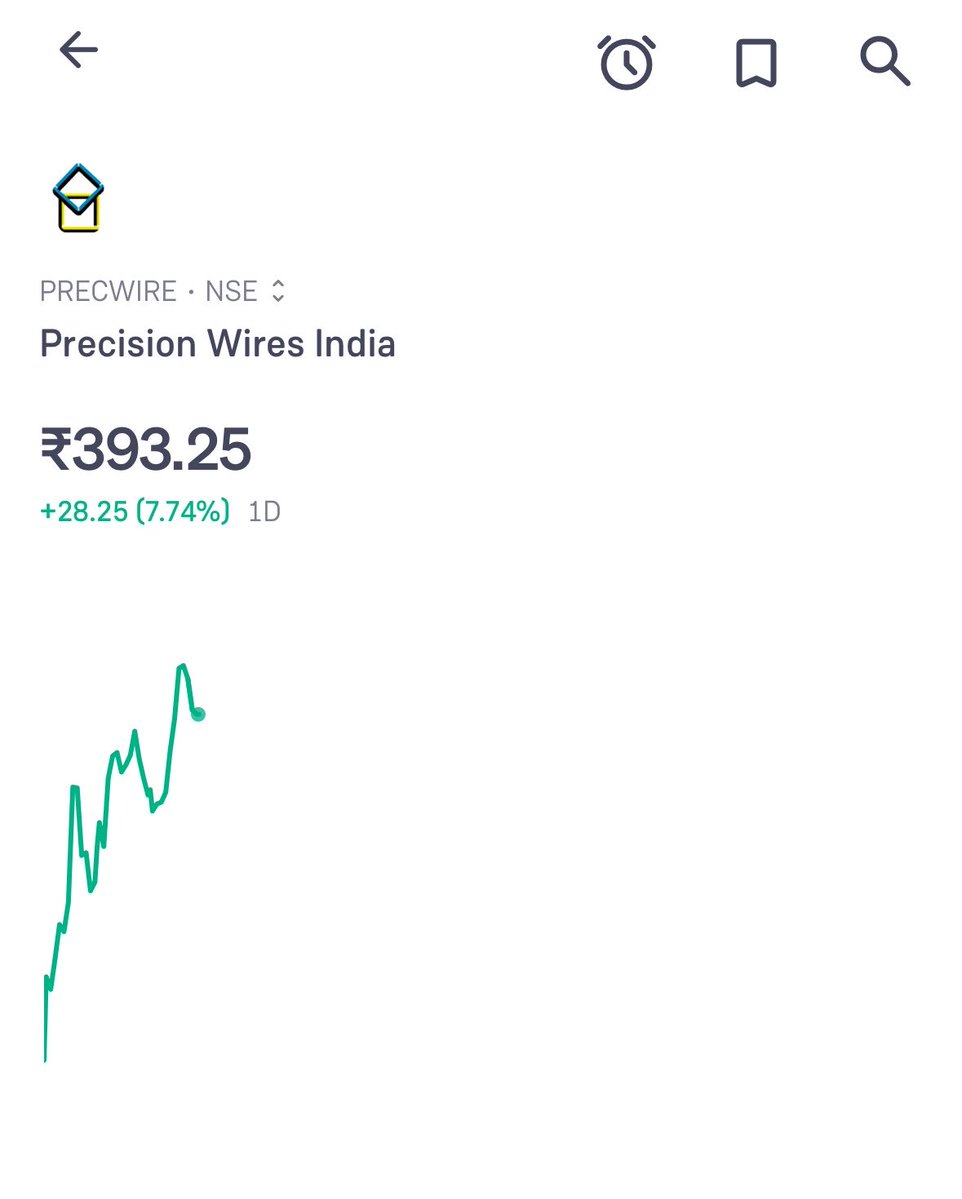Click the PRECWIRE ticker symbol
The image size is (962, 1199).
108,292
